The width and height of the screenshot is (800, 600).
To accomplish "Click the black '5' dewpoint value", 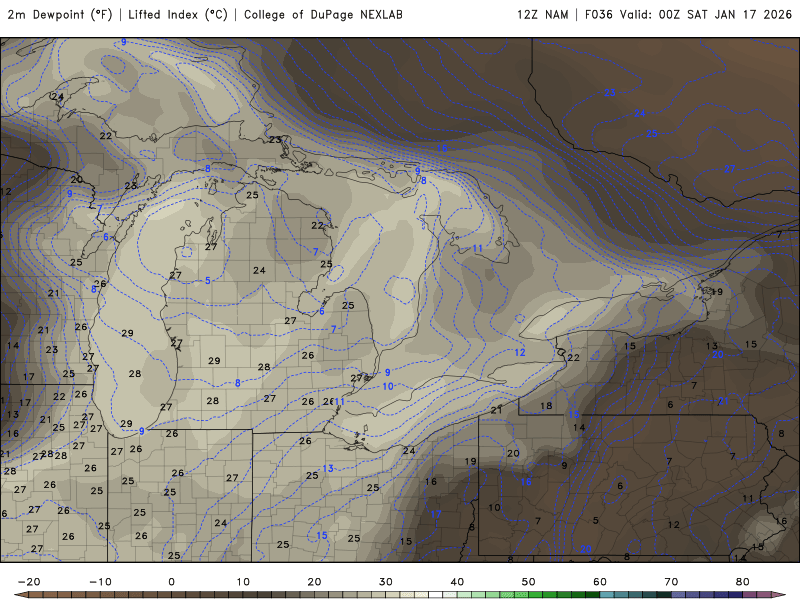I will [x=595, y=521].
